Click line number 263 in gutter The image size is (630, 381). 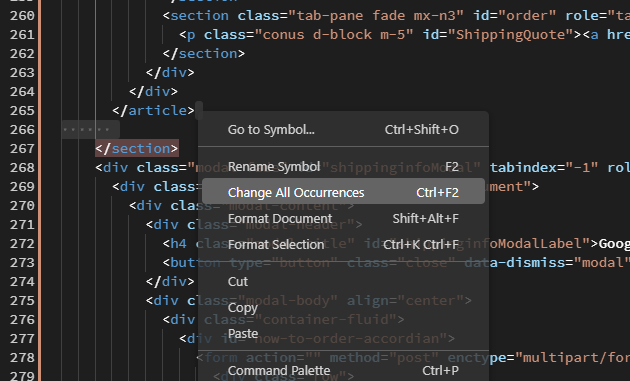(x=22, y=73)
